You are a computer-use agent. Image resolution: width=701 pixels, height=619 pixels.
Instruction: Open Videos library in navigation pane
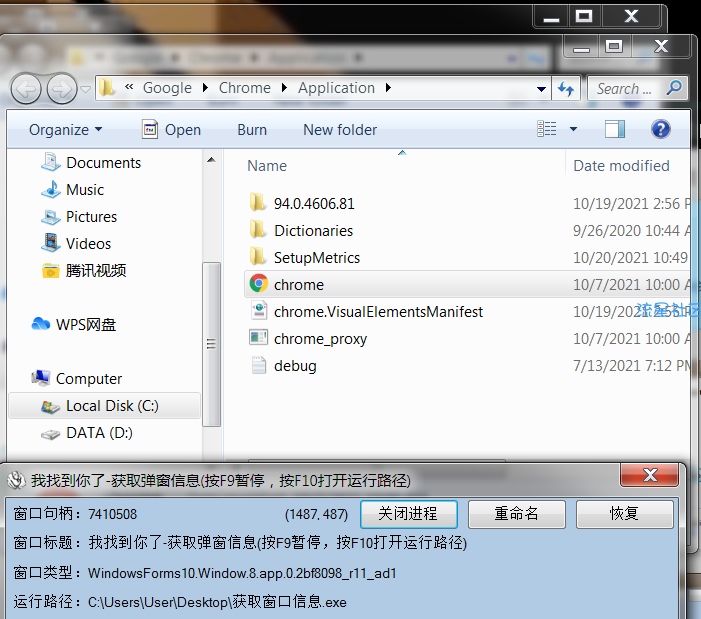[76, 244]
